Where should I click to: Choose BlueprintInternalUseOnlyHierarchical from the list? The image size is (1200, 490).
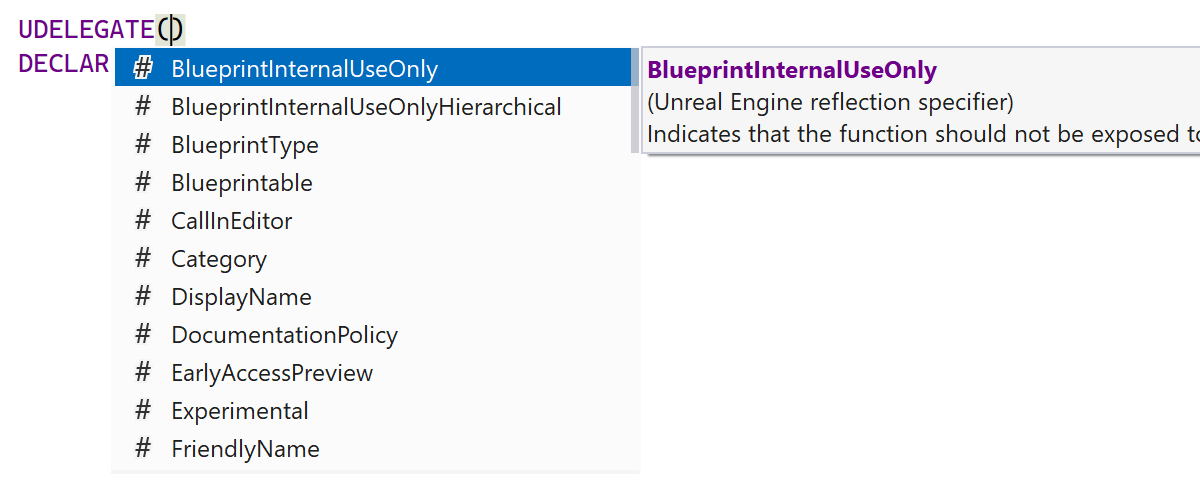pyautogui.click(x=366, y=107)
